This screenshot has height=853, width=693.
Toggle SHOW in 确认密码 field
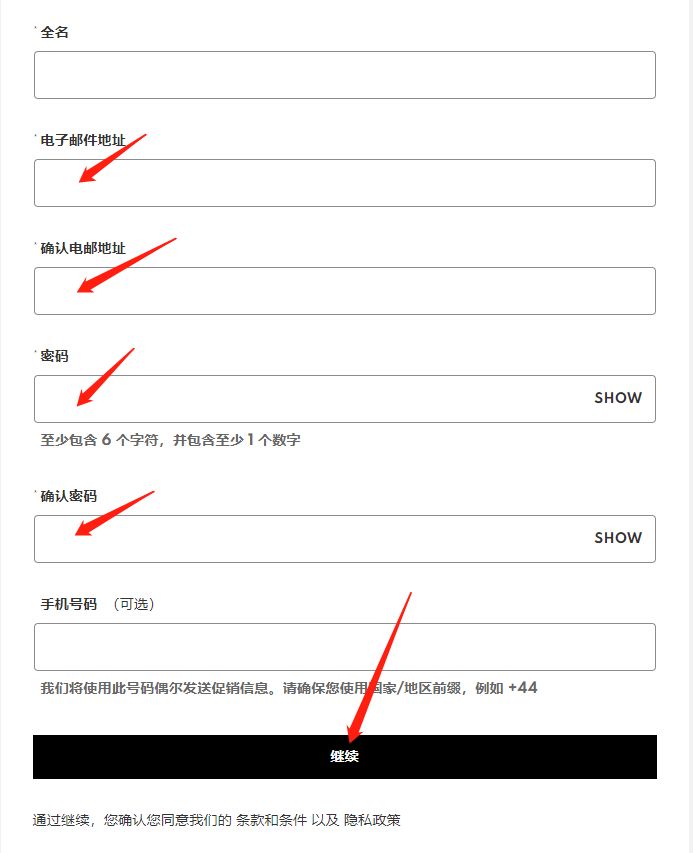point(618,537)
